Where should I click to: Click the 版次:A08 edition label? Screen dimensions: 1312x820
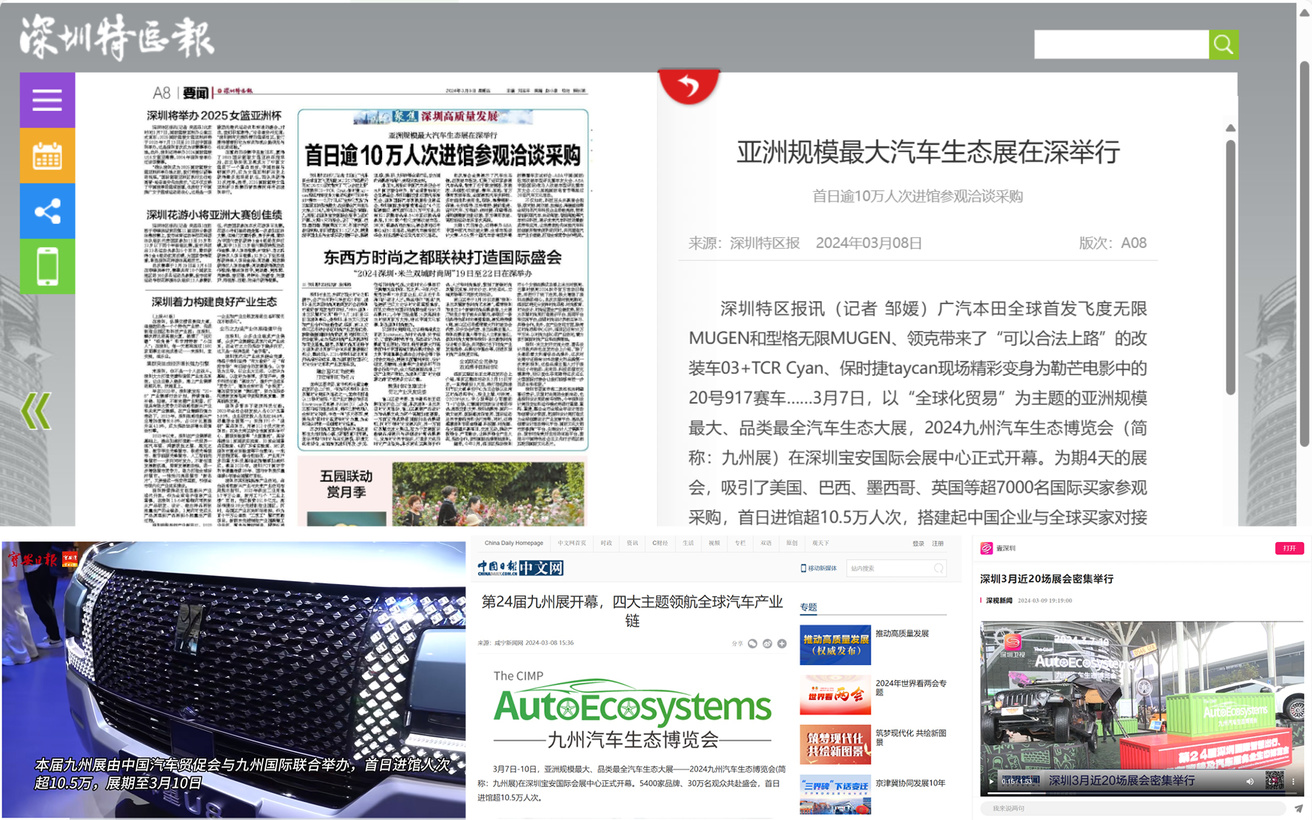click(1113, 243)
